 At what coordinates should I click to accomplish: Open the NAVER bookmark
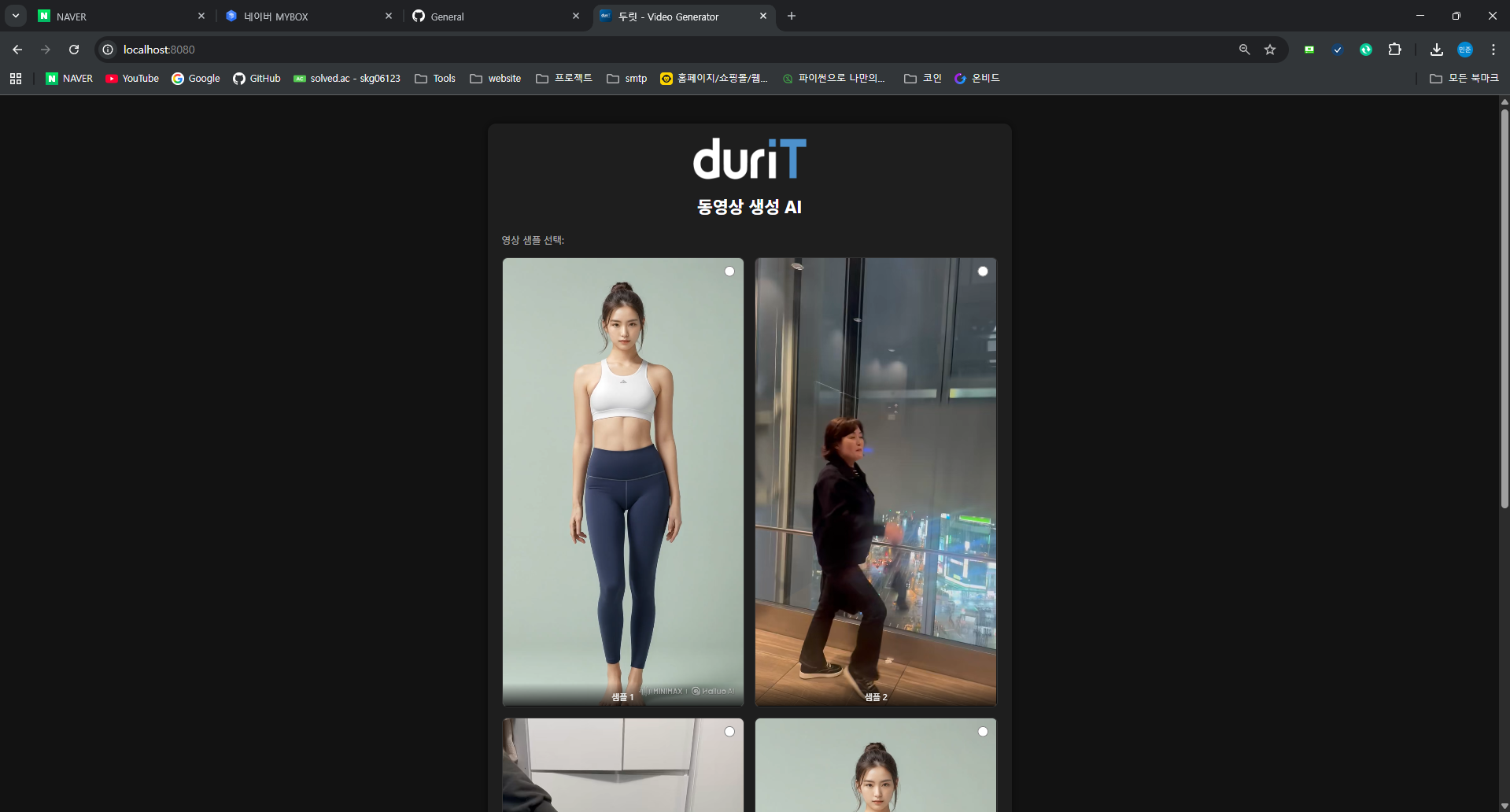(x=69, y=79)
